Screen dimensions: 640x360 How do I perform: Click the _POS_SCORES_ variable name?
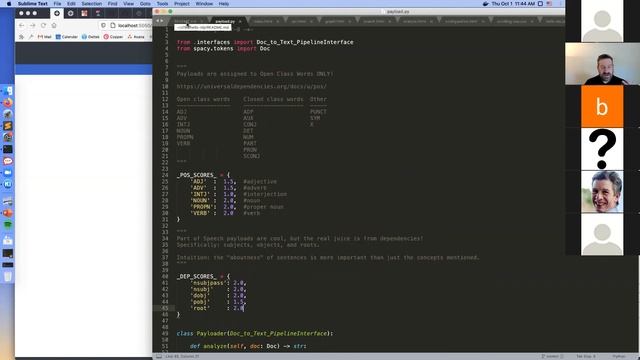[196, 175]
